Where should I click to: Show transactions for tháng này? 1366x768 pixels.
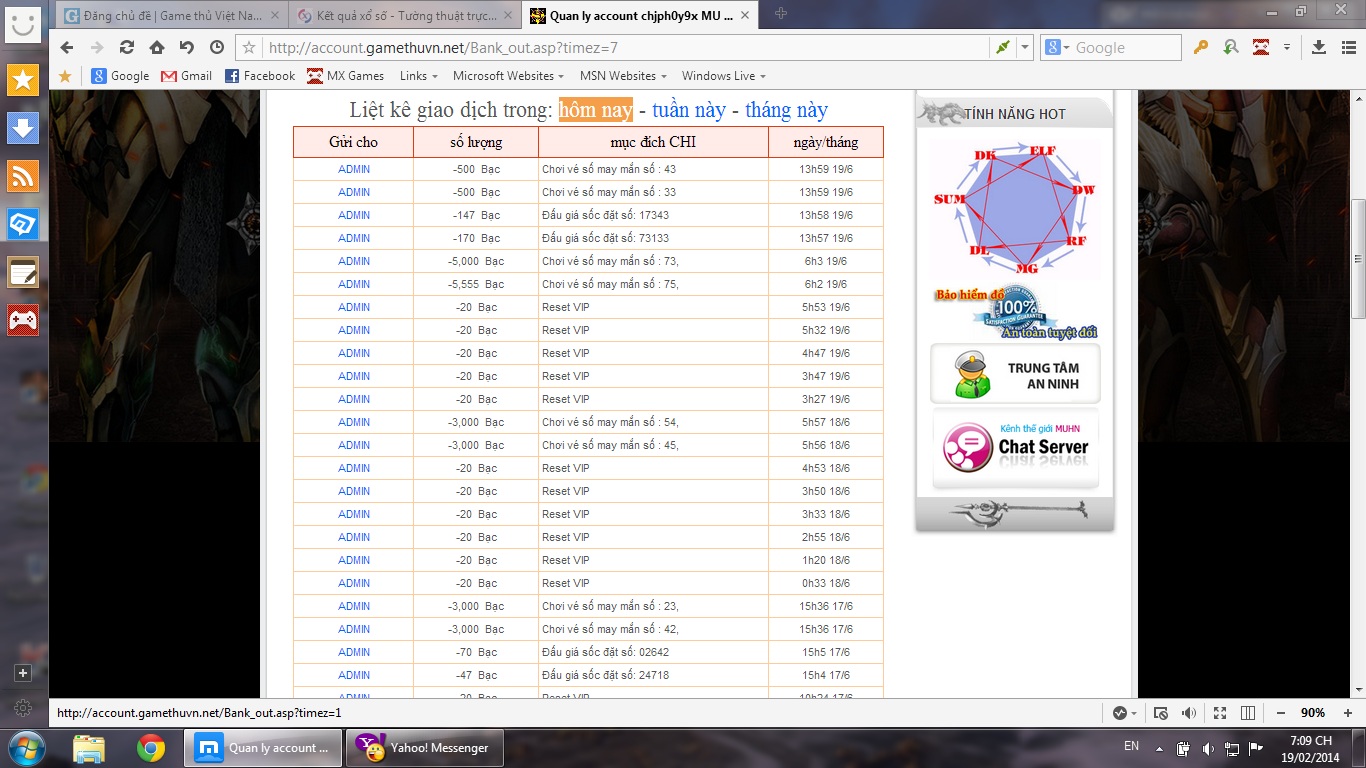pos(786,110)
